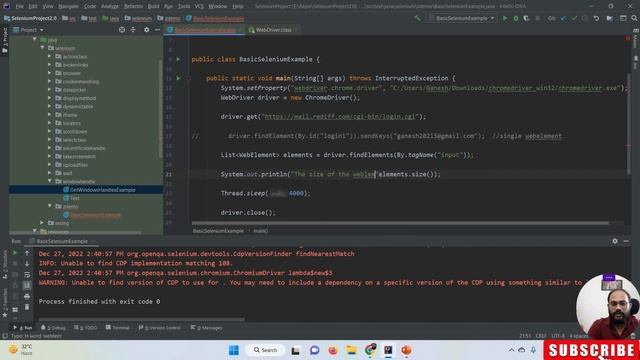Click the gutter run arrow beside class BasicSeleniumExample
The width and height of the screenshot is (640, 360).
[x=178, y=59]
